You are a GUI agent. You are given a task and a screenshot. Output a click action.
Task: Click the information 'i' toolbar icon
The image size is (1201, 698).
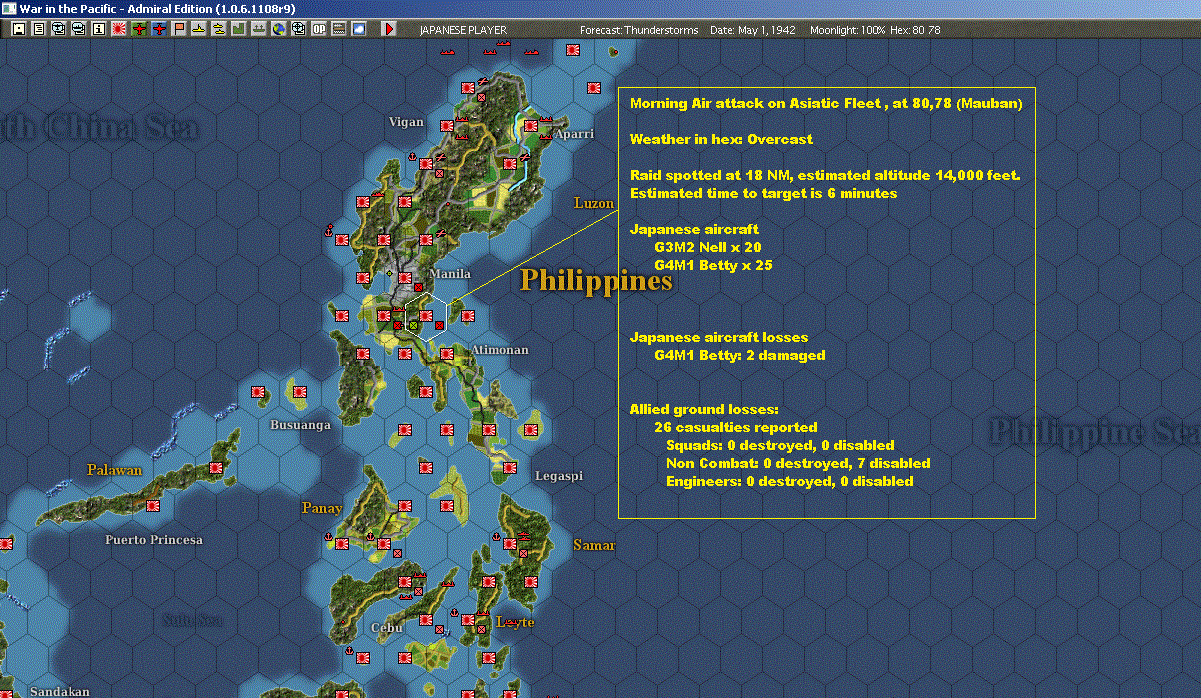(x=98, y=29)
